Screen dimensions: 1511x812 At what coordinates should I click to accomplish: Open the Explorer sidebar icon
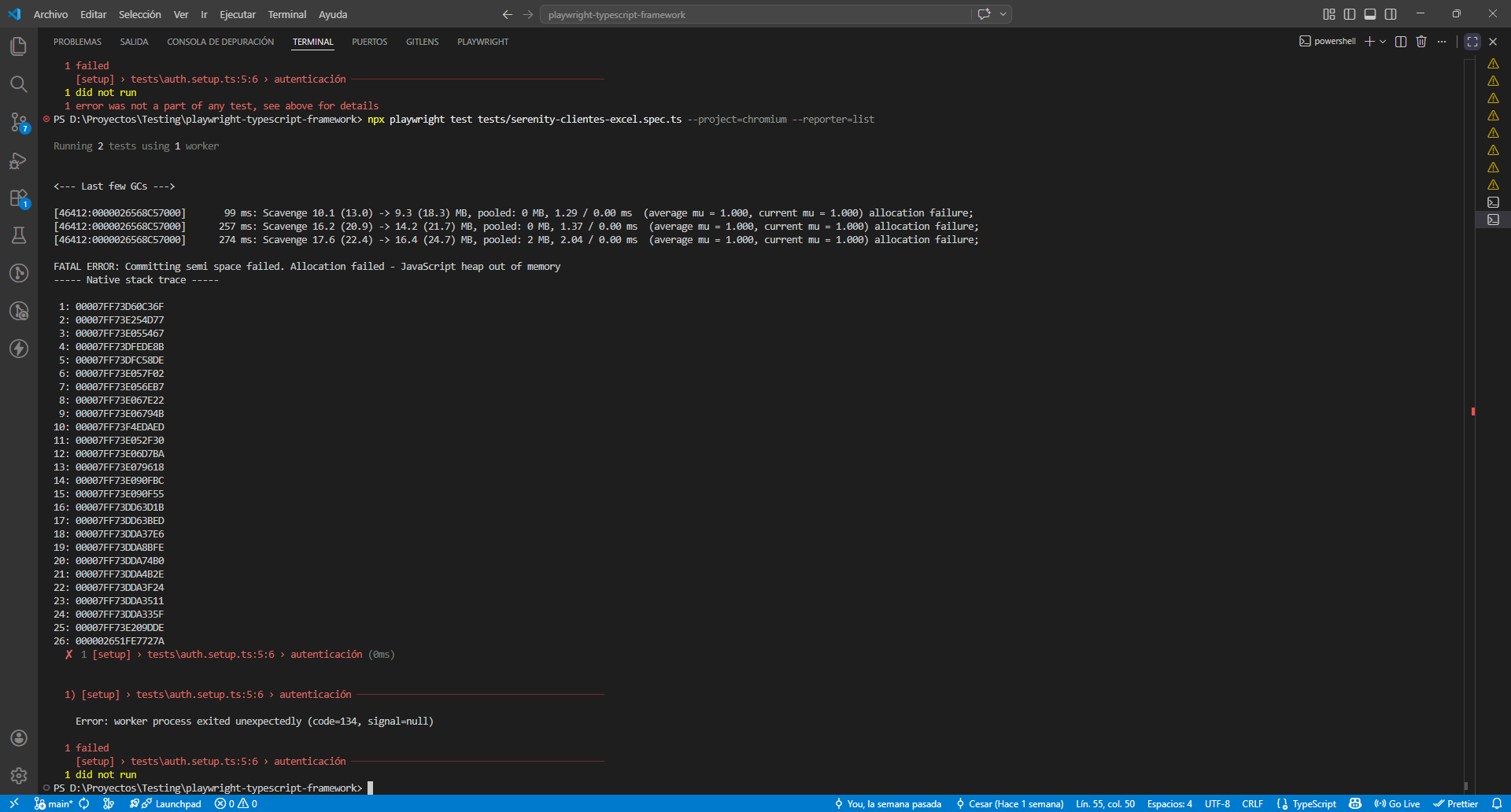(19, 46)
